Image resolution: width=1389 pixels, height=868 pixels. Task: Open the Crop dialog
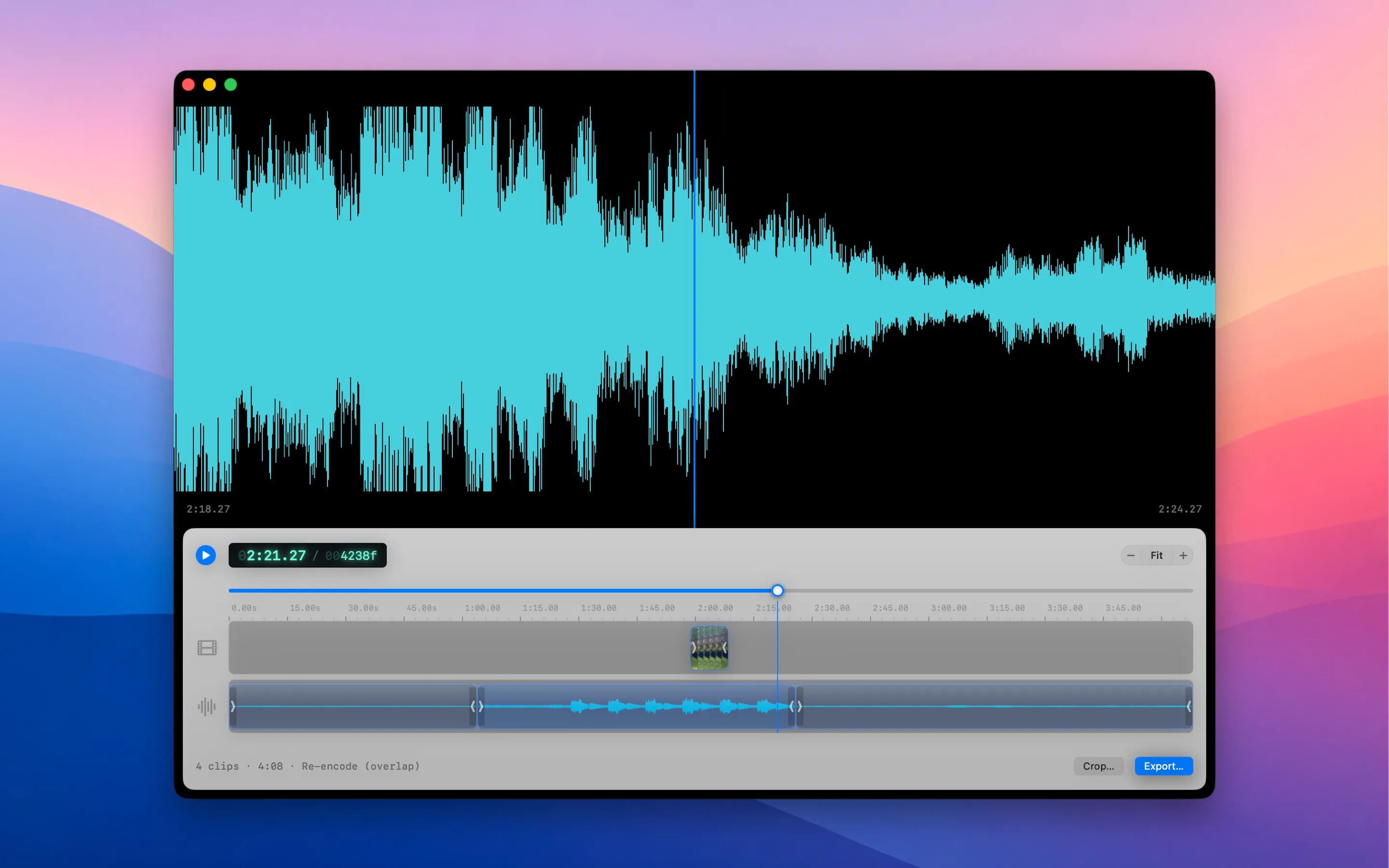click(1098, 766)
